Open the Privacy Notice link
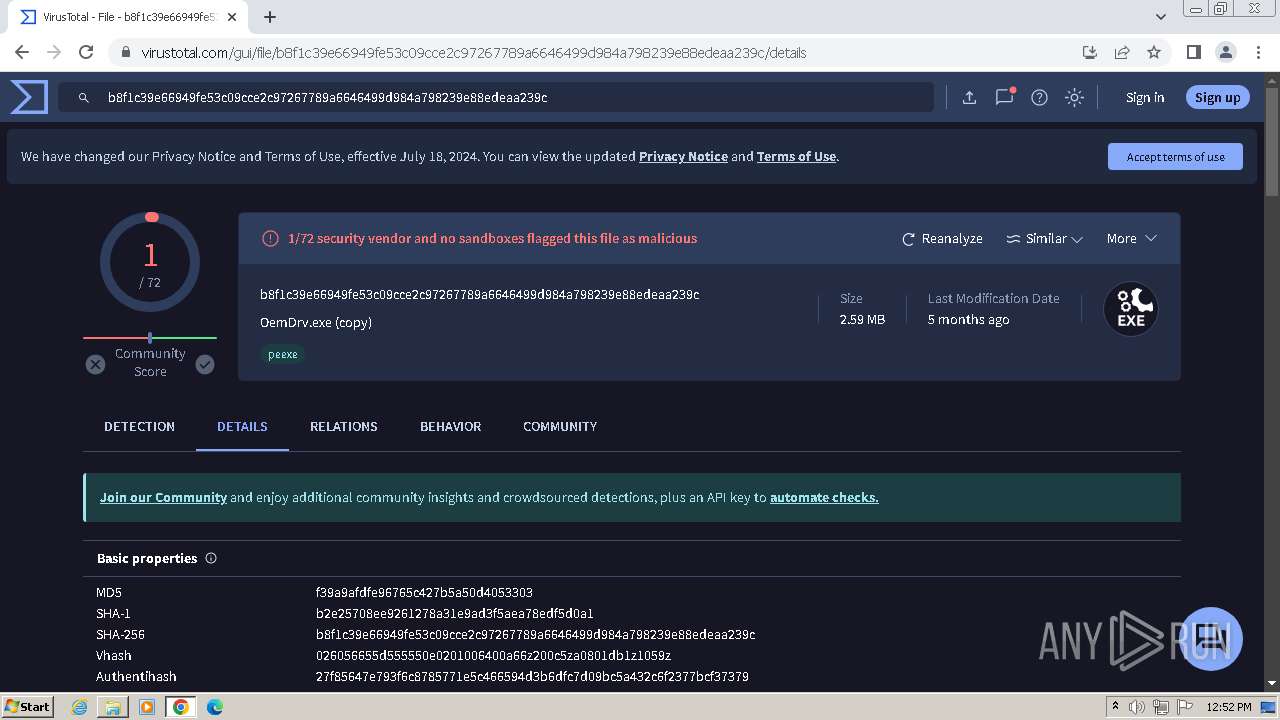The height and width of the screenshot is (720, 1280). (x=683, y=156)
